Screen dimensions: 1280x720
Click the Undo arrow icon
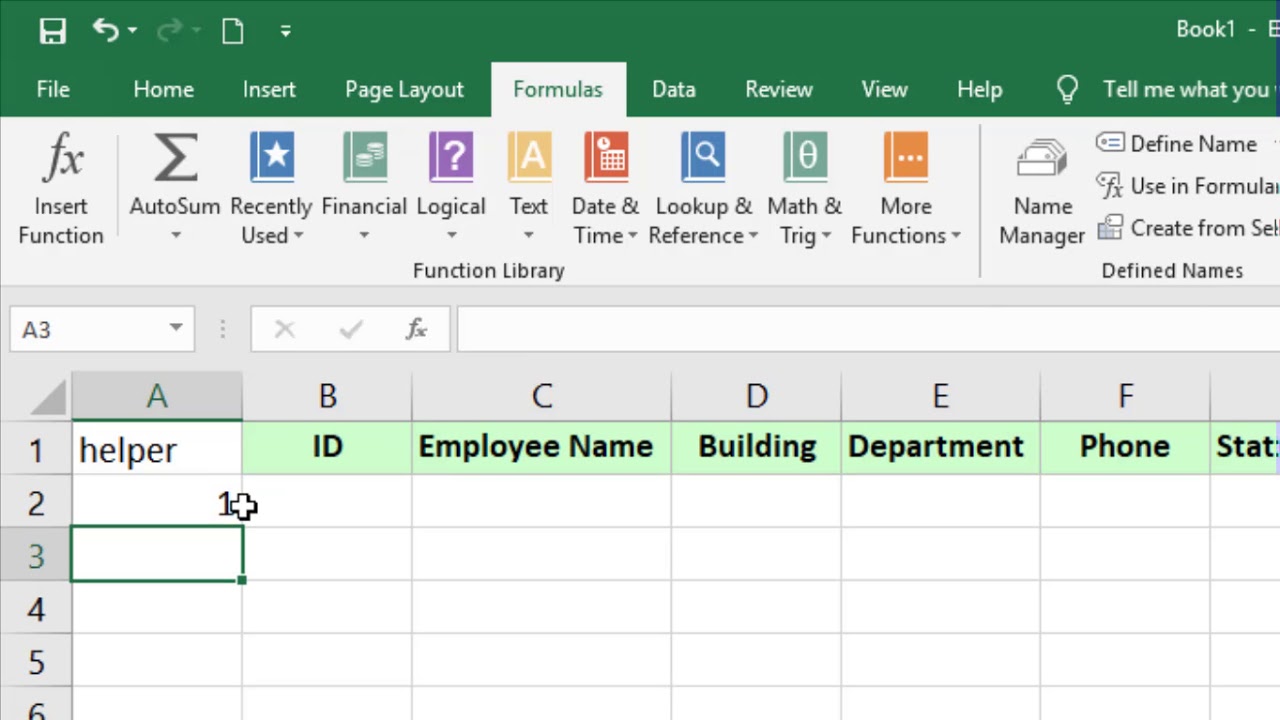pyautogui.click(x=105, y=30)
